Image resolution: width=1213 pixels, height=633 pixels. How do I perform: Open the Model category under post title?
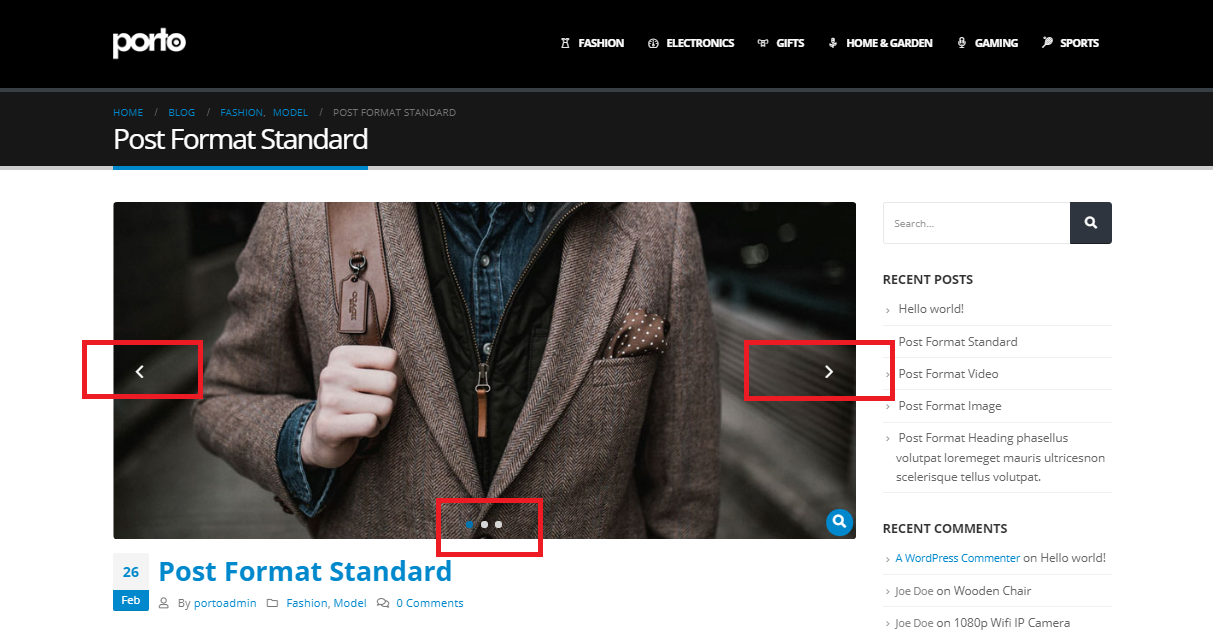coord(350,603)
